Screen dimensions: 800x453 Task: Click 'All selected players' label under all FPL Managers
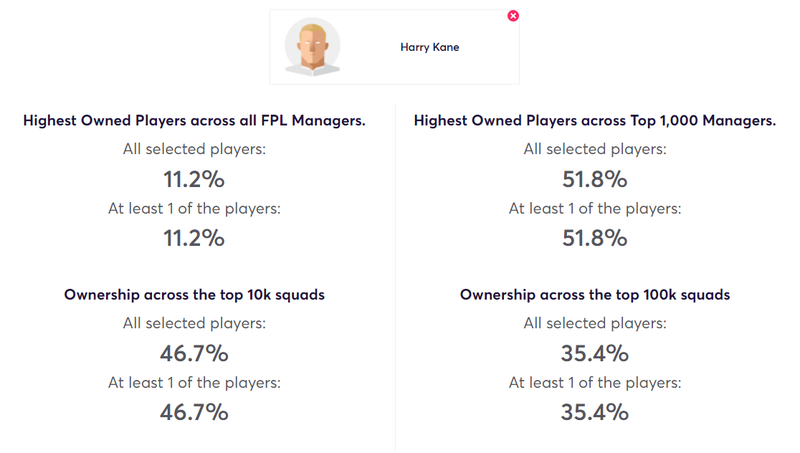(x=194, y=149)
